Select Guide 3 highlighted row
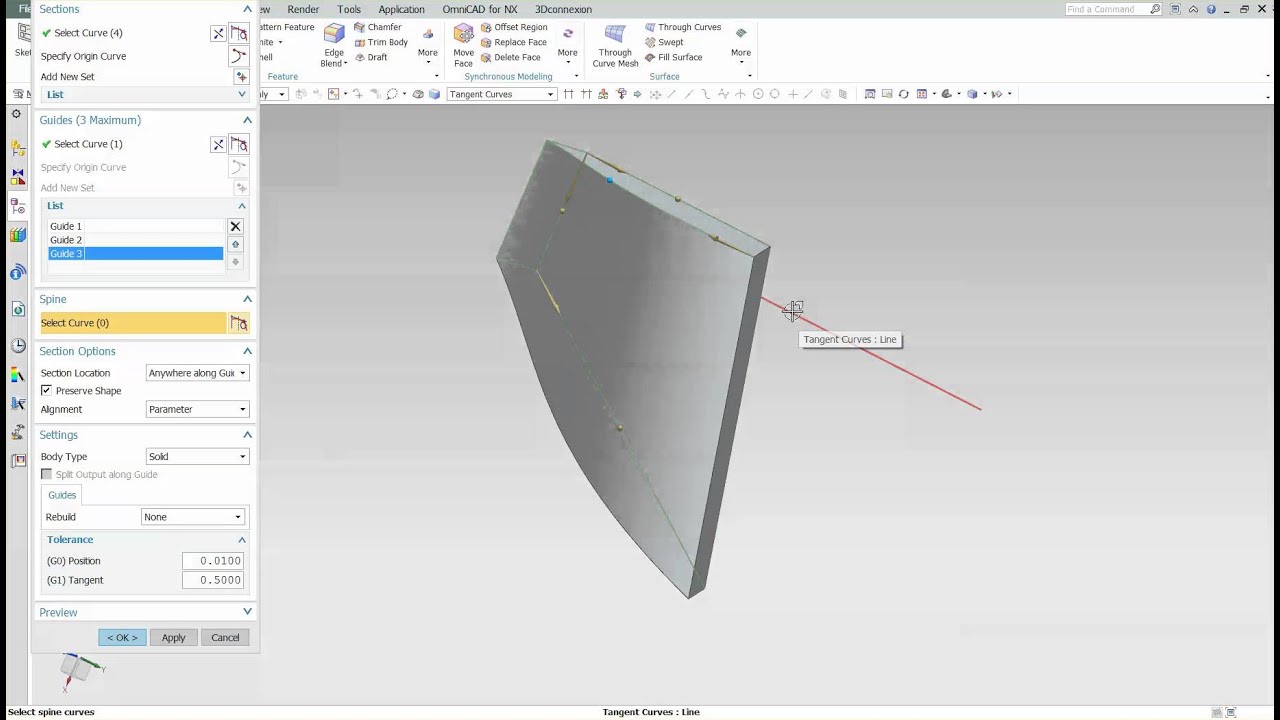This screenshot has height=720, width=1280. coord(136,254)
